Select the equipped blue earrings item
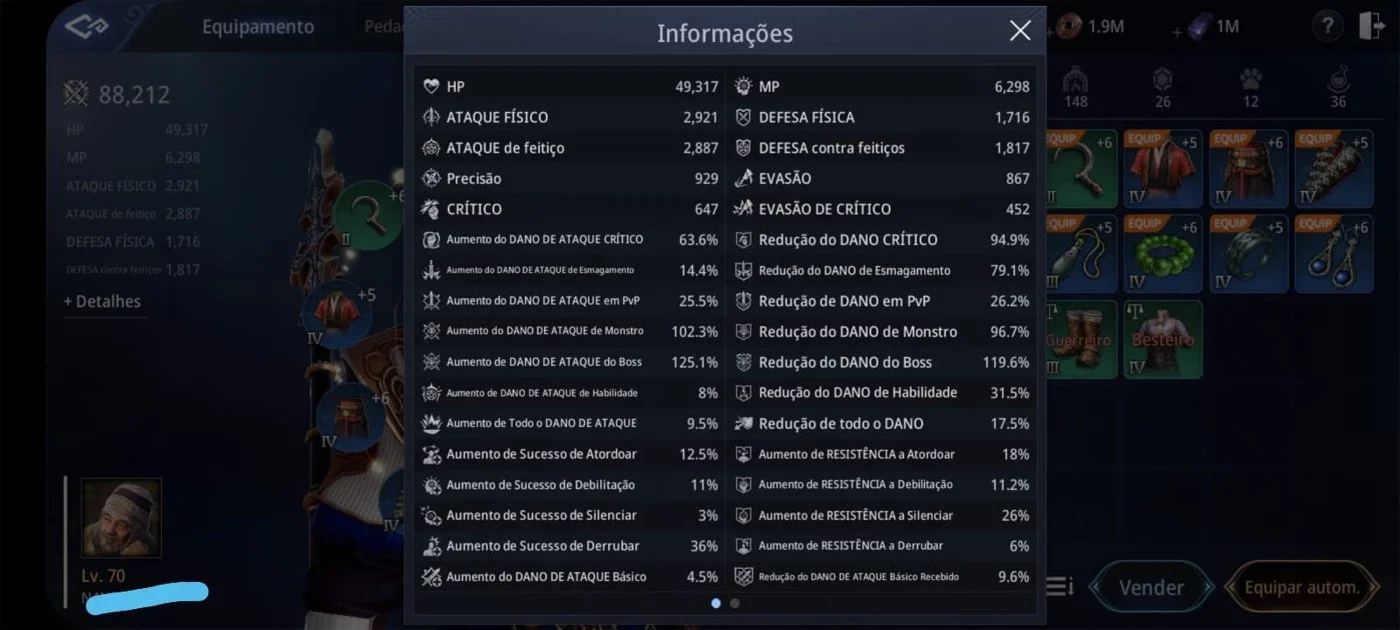The width and height of the screenshot is (1400, 630). coord(1335,254)
